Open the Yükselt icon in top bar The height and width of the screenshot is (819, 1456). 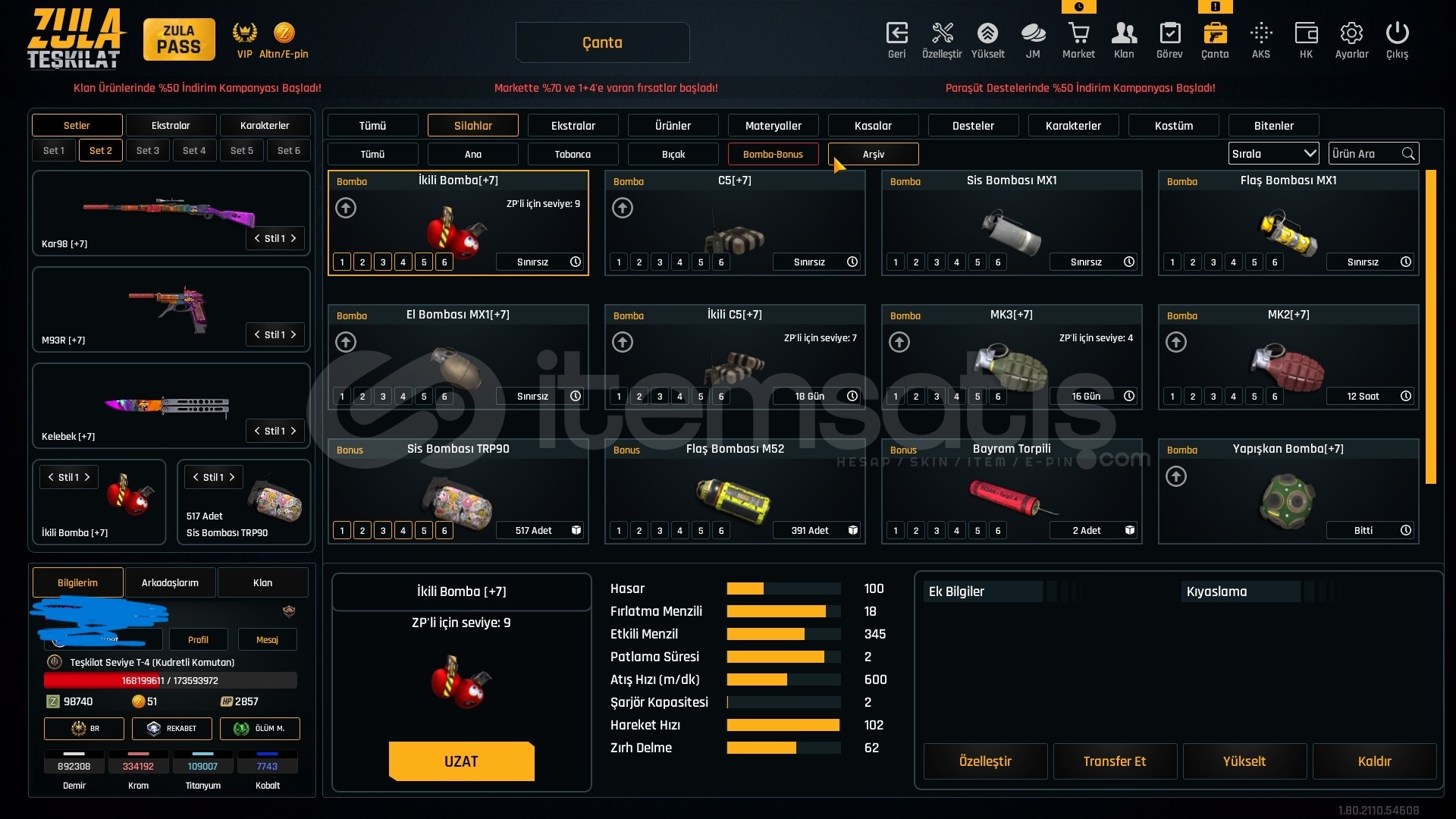click(x=987, y=33)
